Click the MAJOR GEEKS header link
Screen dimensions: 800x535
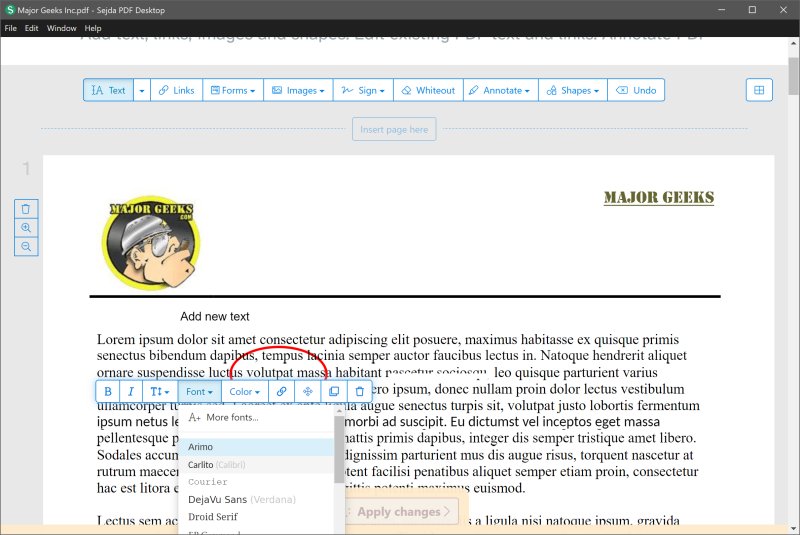pyautogui.click(x=659, y=197)
